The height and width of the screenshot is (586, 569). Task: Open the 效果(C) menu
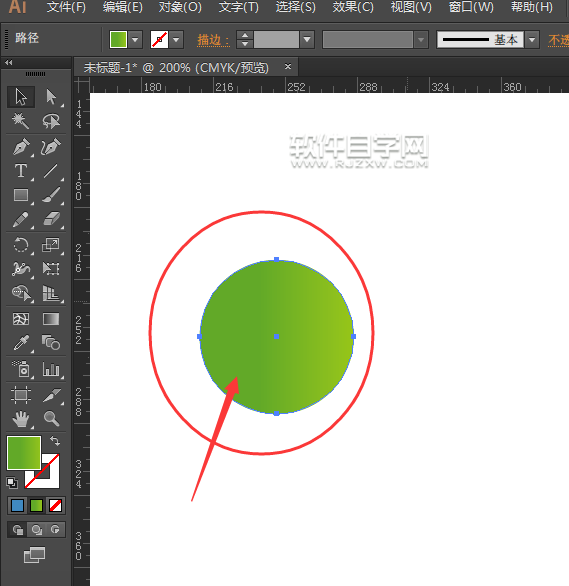point(353,7)
